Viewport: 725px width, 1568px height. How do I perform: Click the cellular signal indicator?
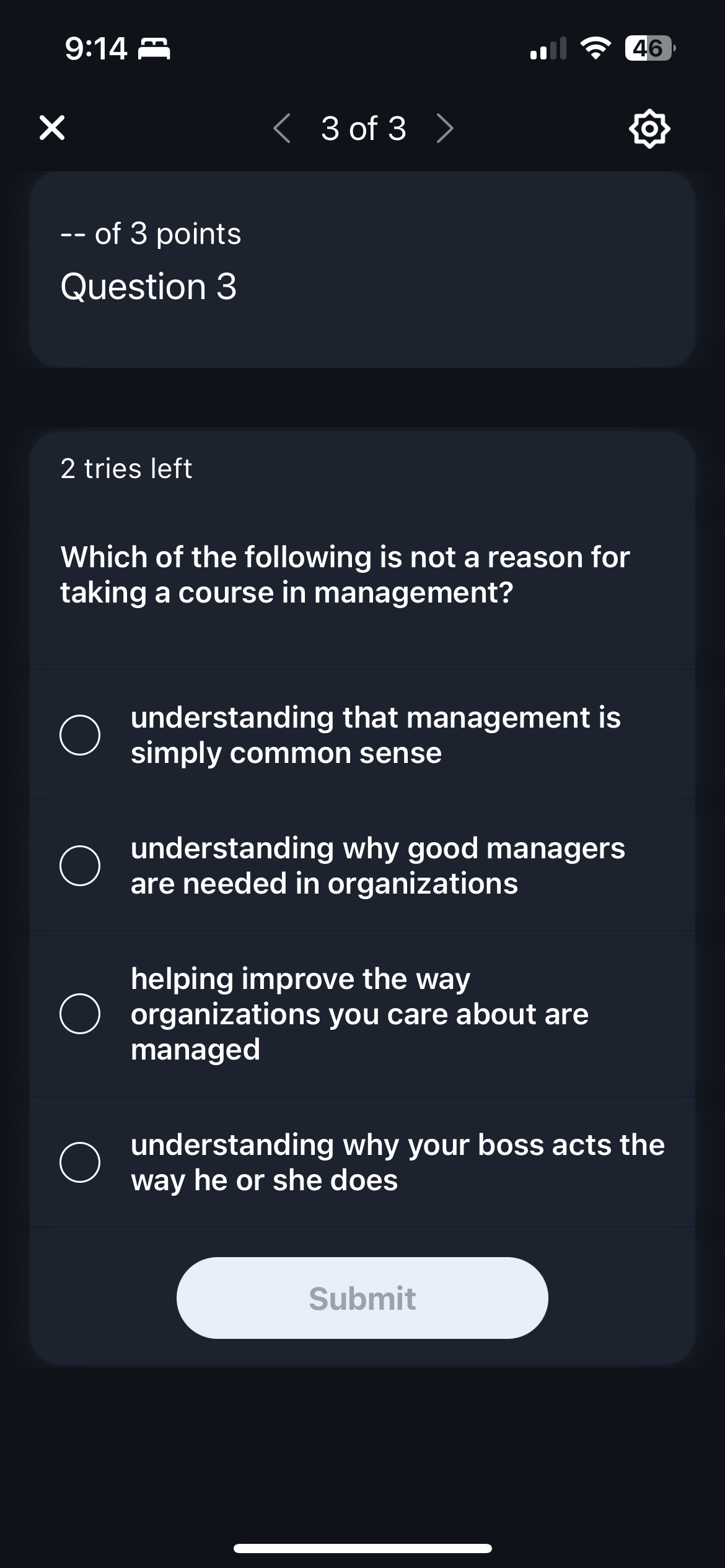point(549,49)
